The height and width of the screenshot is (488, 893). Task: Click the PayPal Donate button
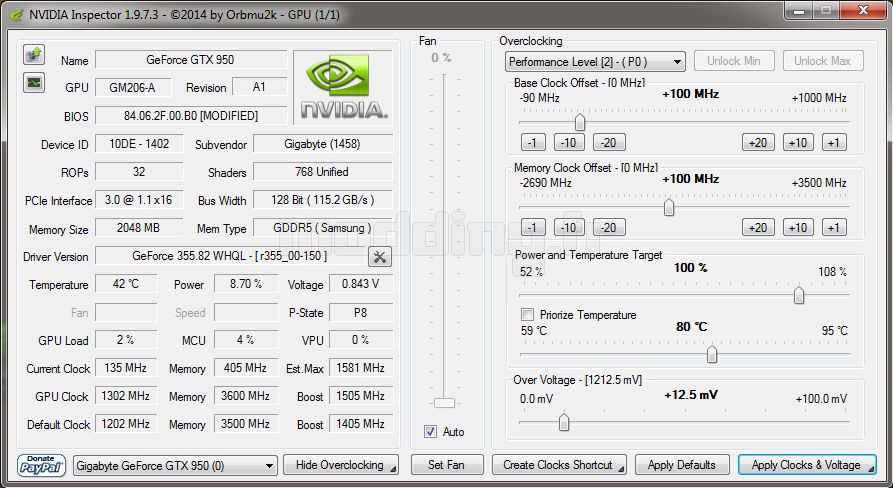pos(42,465)
